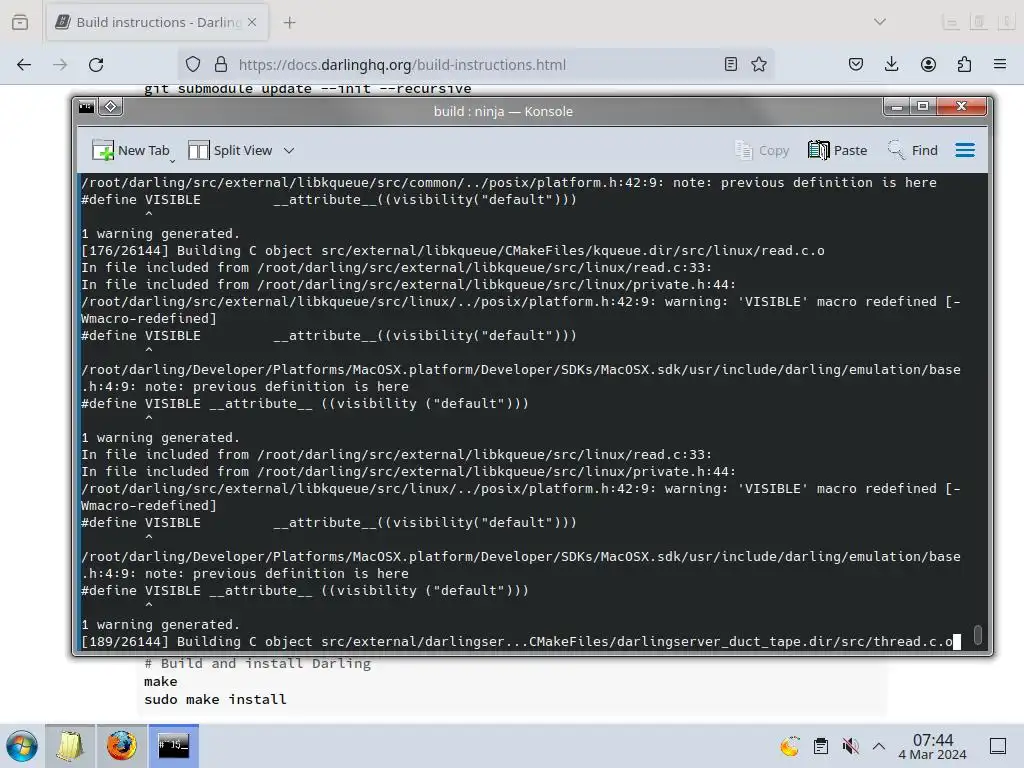Expand the New Tab profile arrow
The height and width of the screenshot is (768, 1024).
[172, 161]
